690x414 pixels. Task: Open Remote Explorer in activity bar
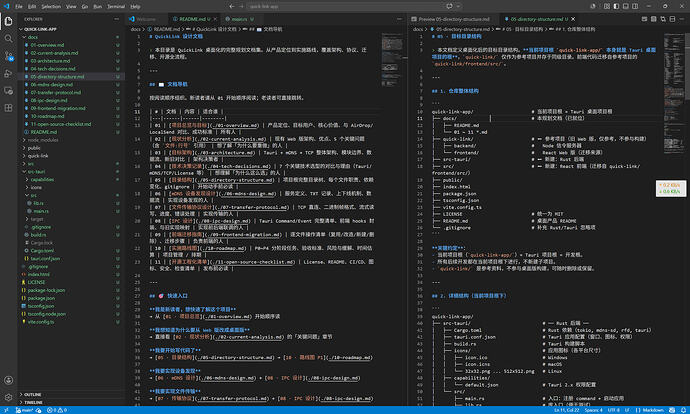pyautogui.click(x=8, y=91)
